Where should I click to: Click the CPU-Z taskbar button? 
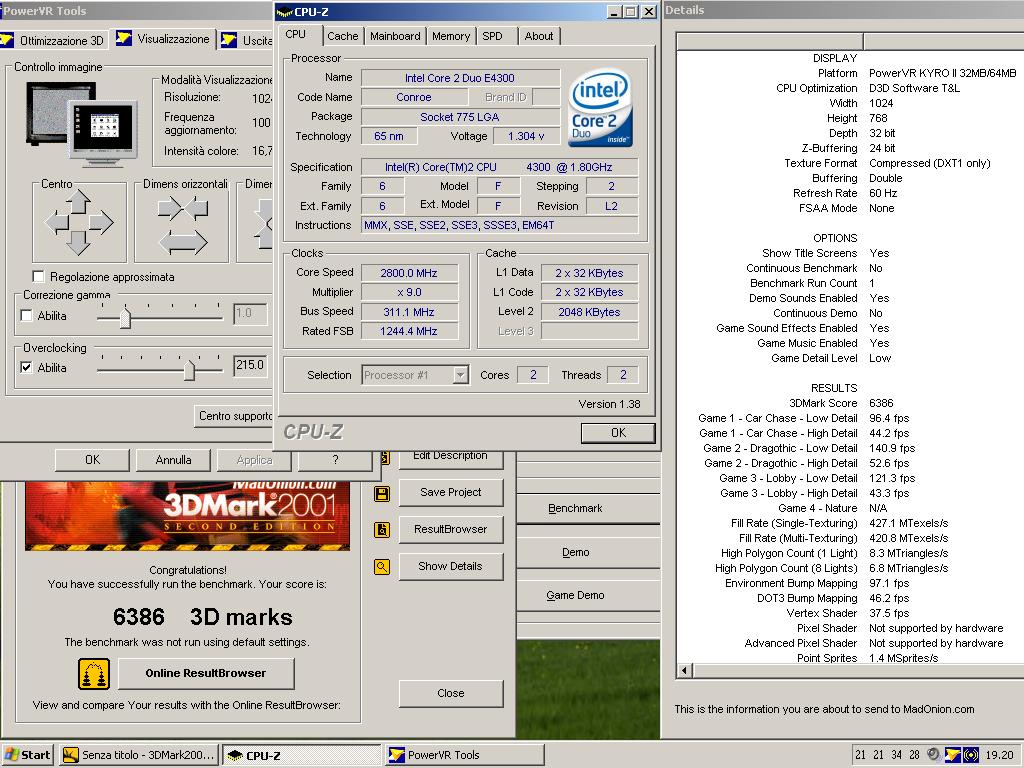302,755
